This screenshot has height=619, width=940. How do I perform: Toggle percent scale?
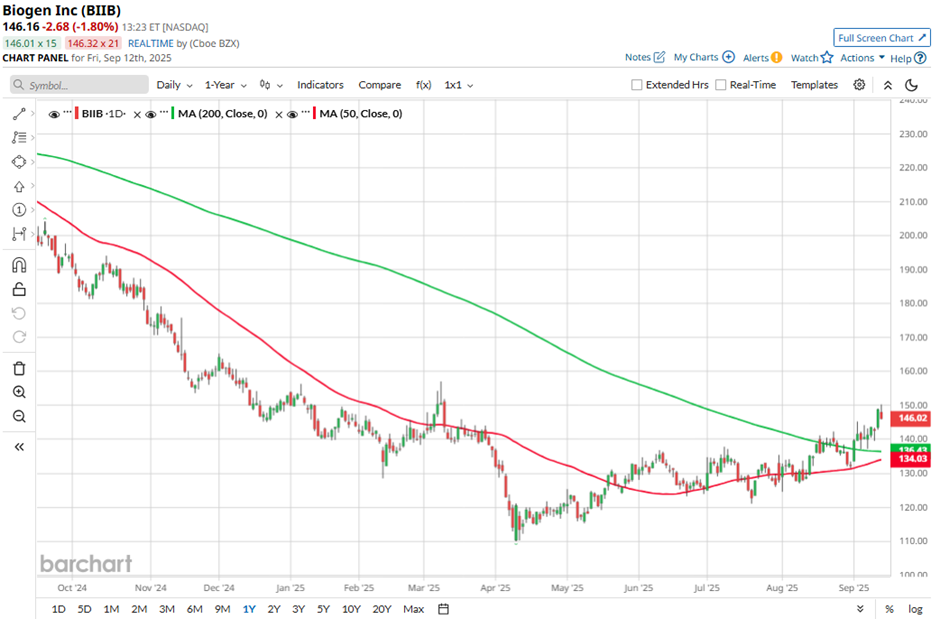pyautogui.click(x=889, y=609)
